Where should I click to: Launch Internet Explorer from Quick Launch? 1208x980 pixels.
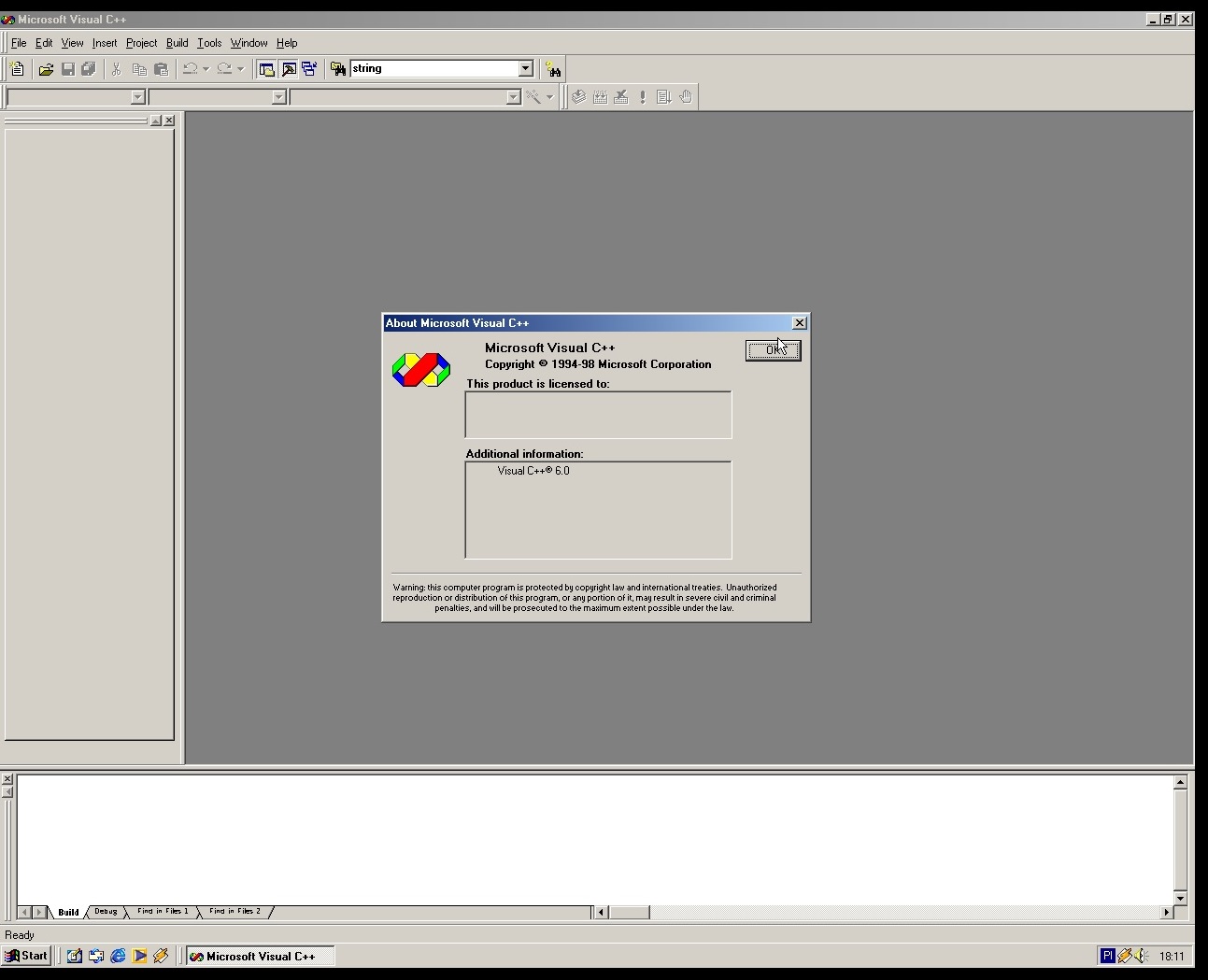coord(118,956)
